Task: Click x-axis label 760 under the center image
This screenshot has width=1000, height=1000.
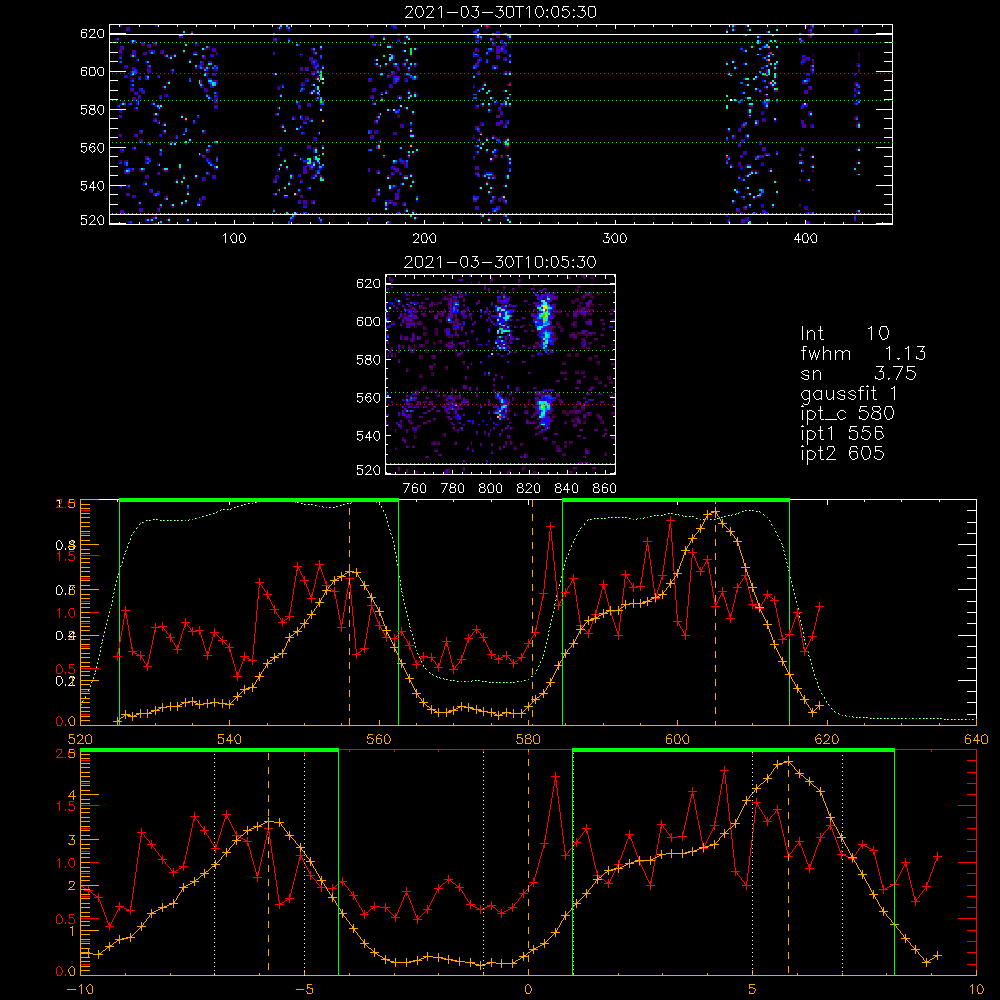Action: click(415, 489)
